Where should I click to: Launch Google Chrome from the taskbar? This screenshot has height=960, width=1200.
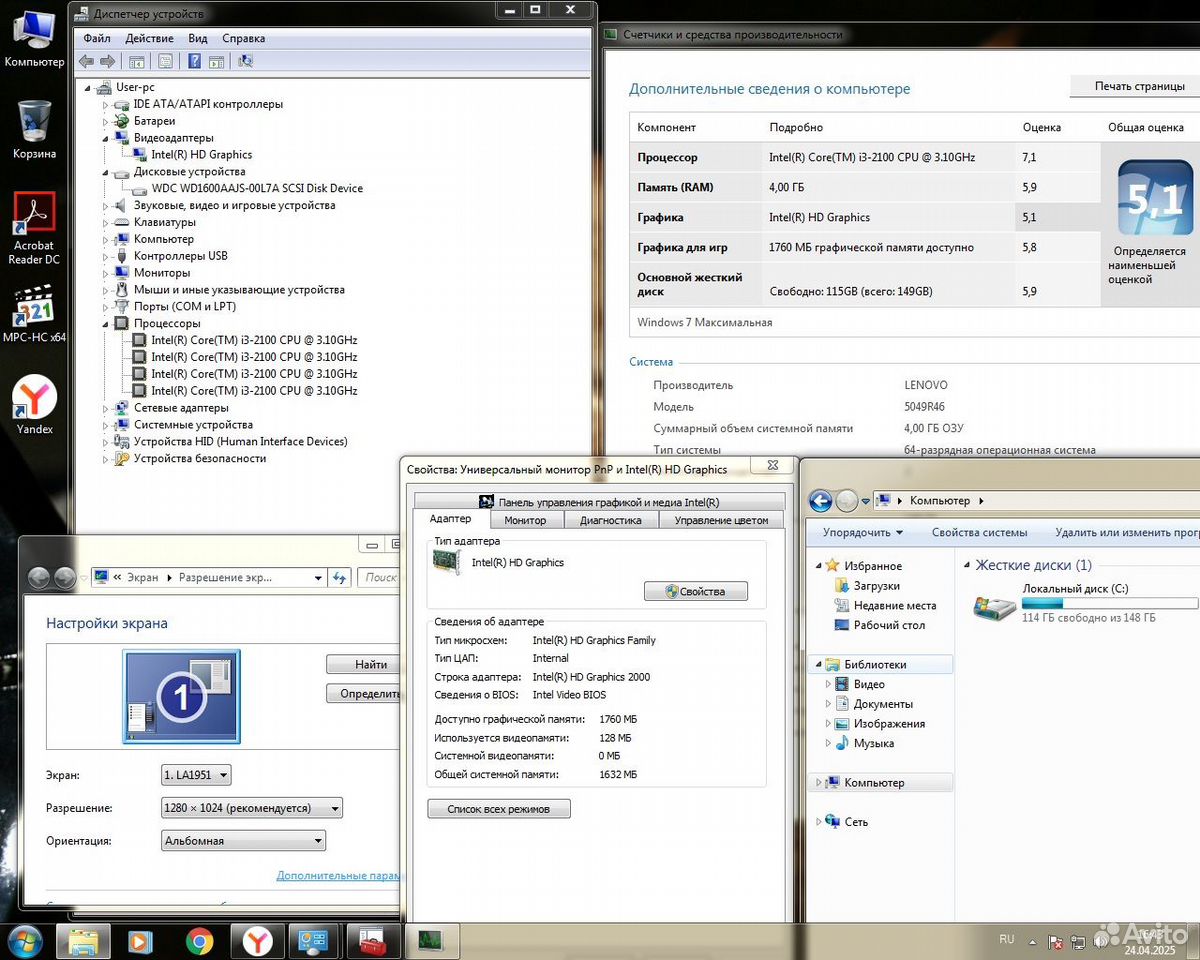tap(199, 941)
